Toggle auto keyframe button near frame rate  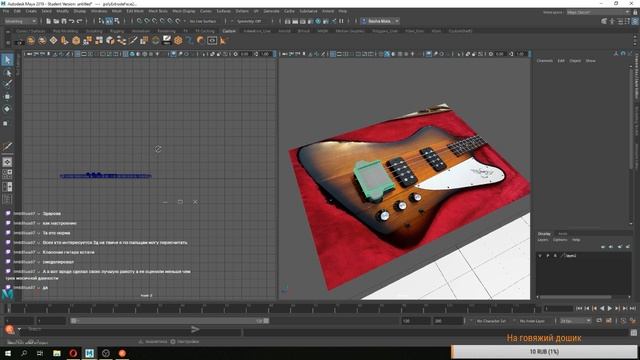[x=623, y=321]
